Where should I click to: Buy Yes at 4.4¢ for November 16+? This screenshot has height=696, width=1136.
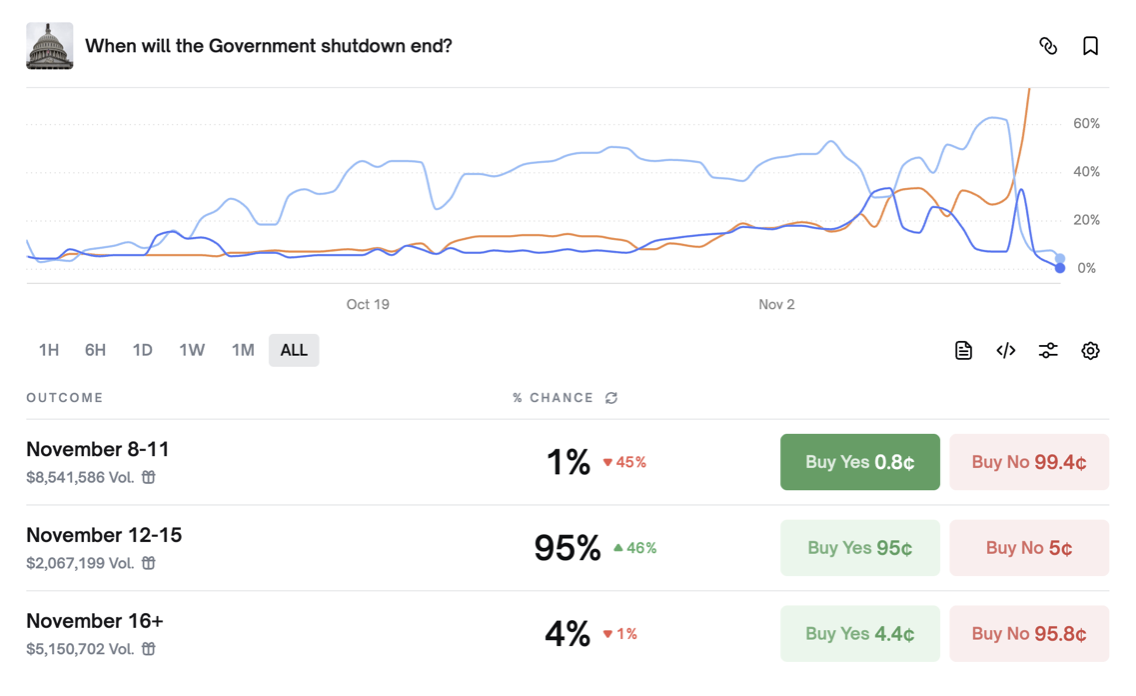(x=860, y=633)
